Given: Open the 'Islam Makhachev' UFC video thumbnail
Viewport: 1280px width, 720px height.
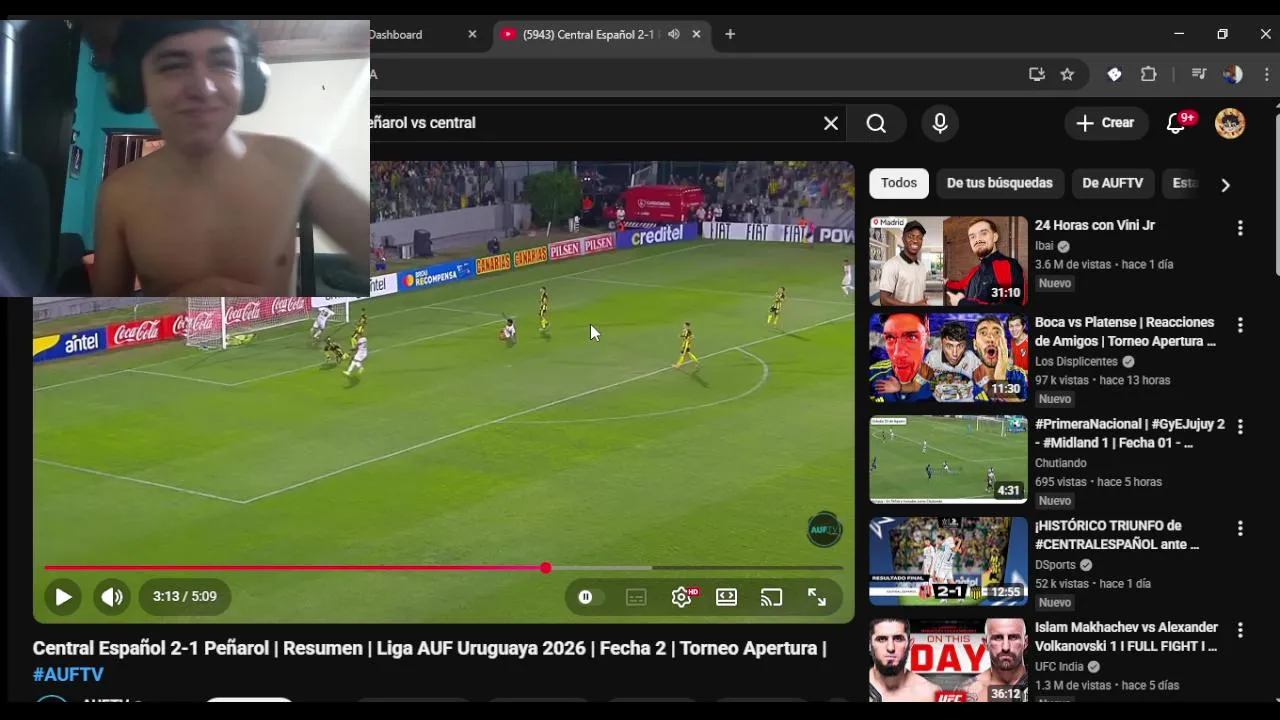Looking at the screenshot, I should click(x=948, y=661).
